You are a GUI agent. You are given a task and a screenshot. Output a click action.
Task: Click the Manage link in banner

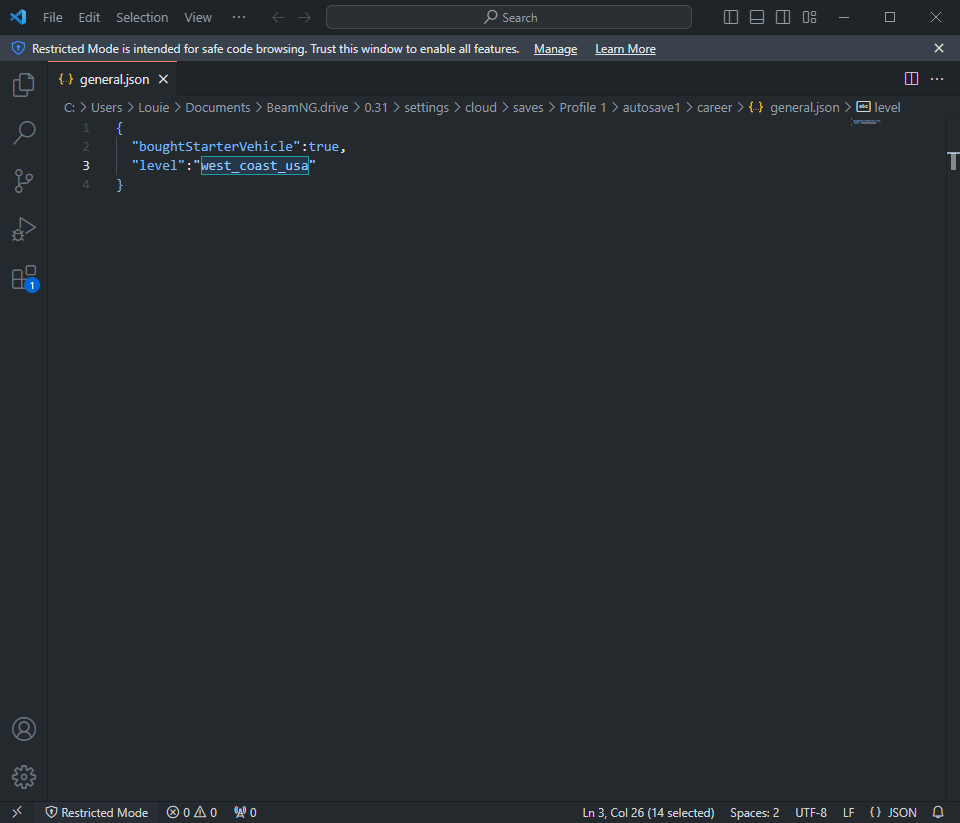555,48
